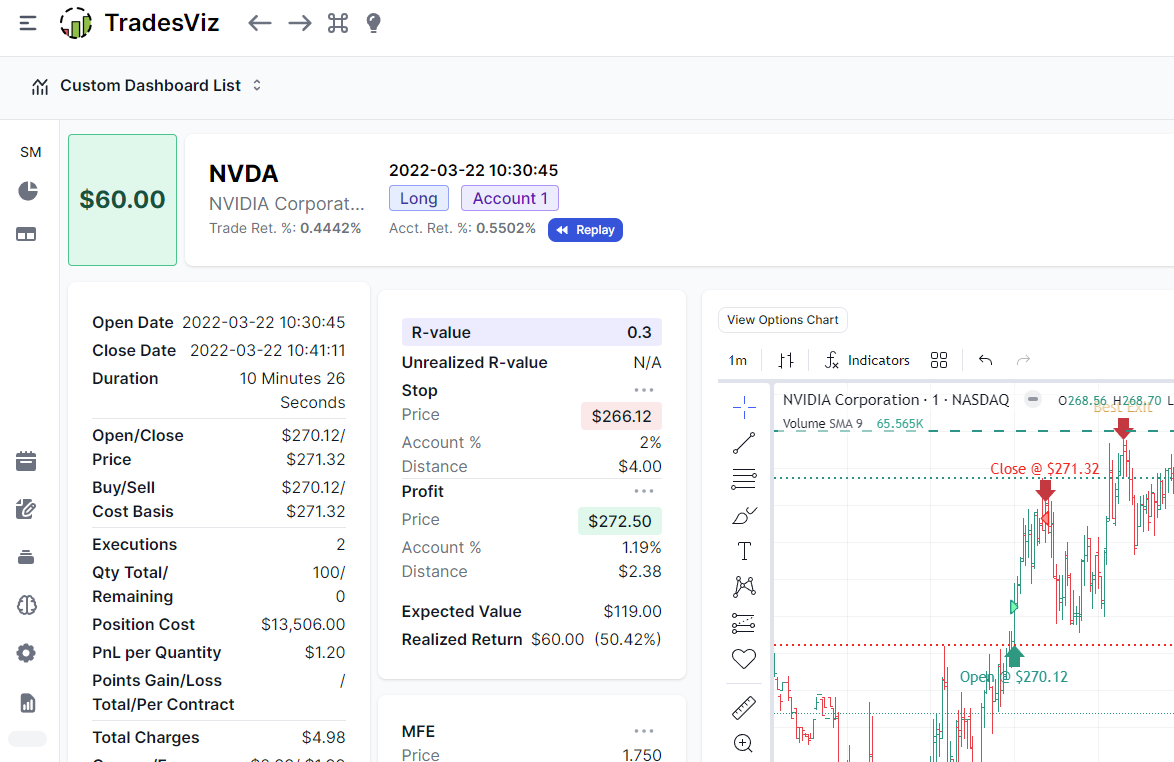
Task: Click the TradesViz logo
Action: point(139,23)
